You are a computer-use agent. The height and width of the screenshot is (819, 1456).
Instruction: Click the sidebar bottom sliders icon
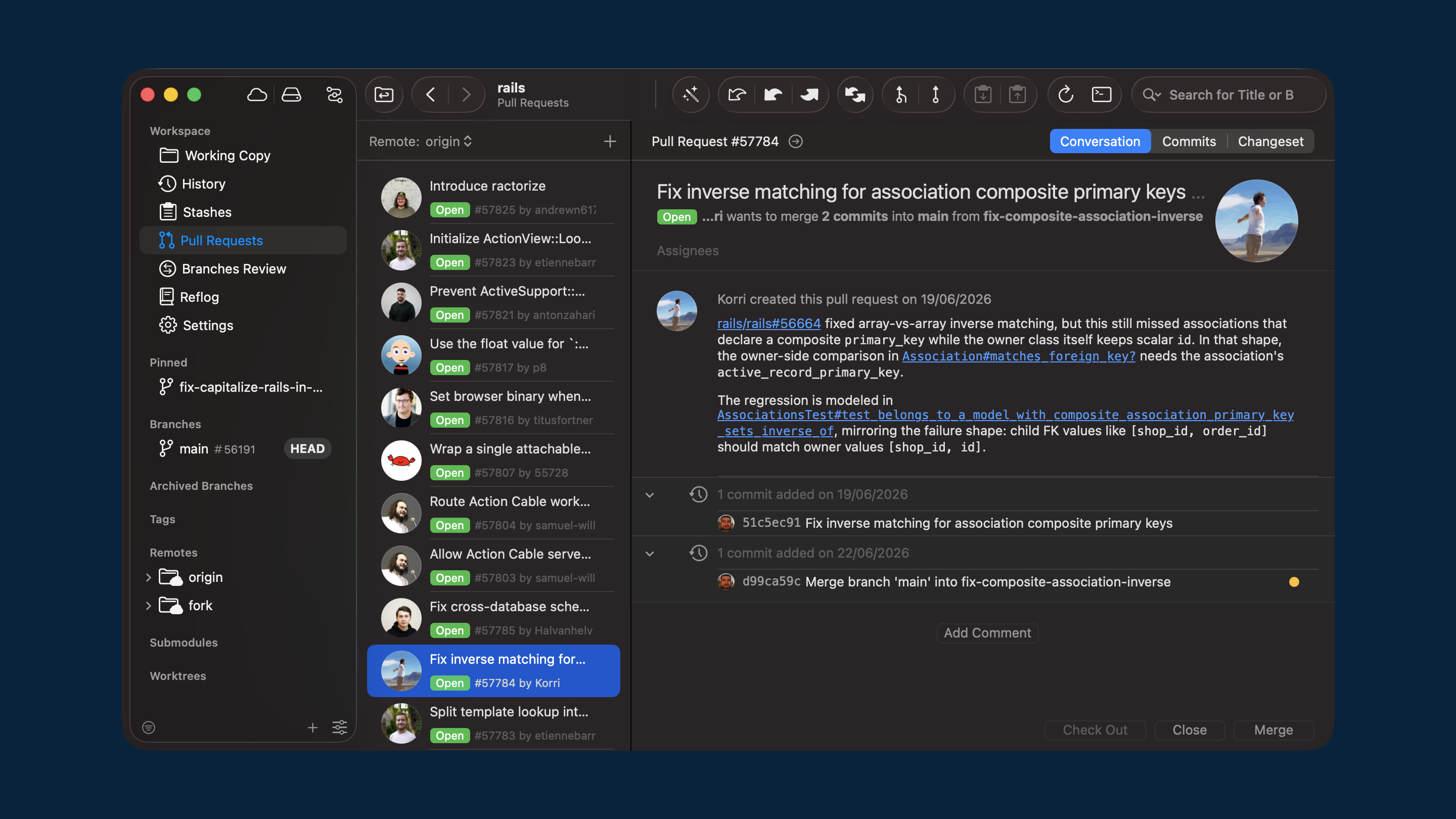(x=340, y=727)
